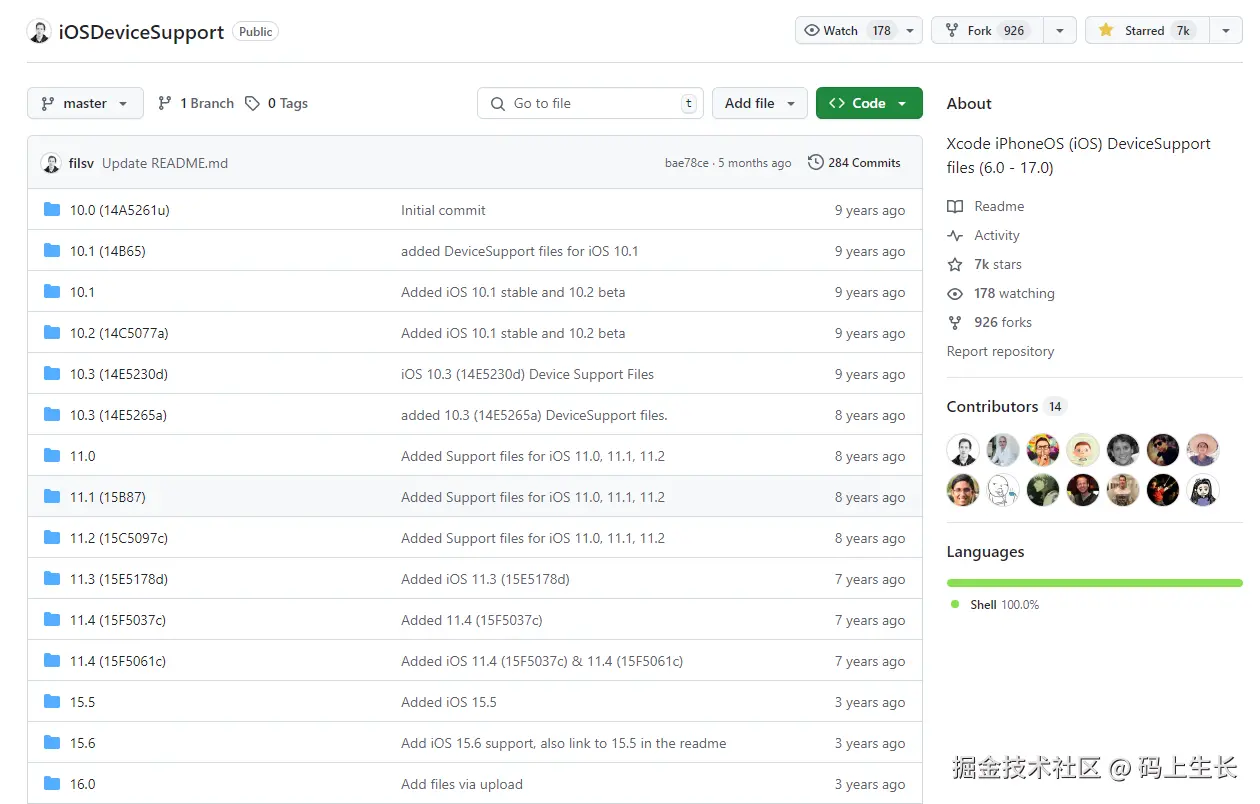Screen dimensions: 1260x804
Task: Open the 'Initial commit' message link
Action: pos(443,210)
